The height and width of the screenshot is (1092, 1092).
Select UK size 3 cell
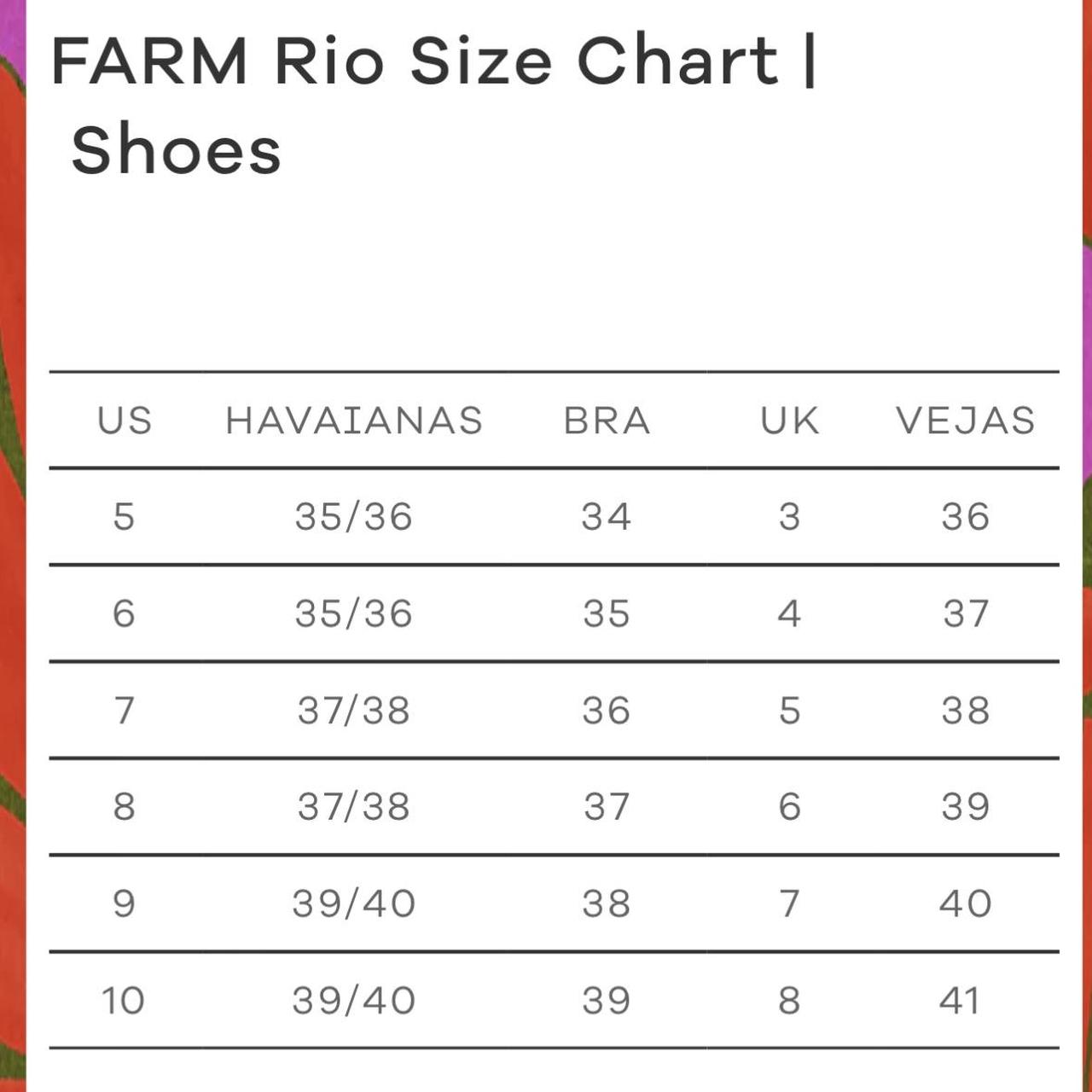[x=790, y=517]
